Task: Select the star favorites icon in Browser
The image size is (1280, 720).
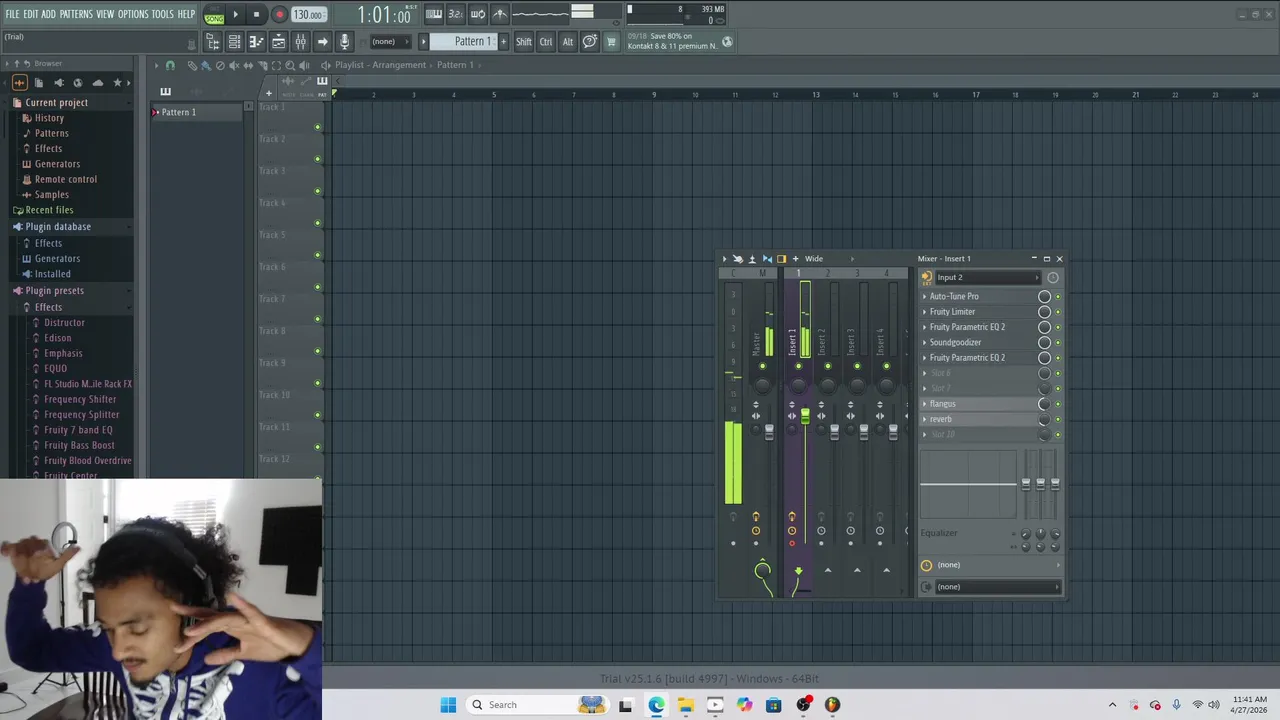Action: (117, 83)
